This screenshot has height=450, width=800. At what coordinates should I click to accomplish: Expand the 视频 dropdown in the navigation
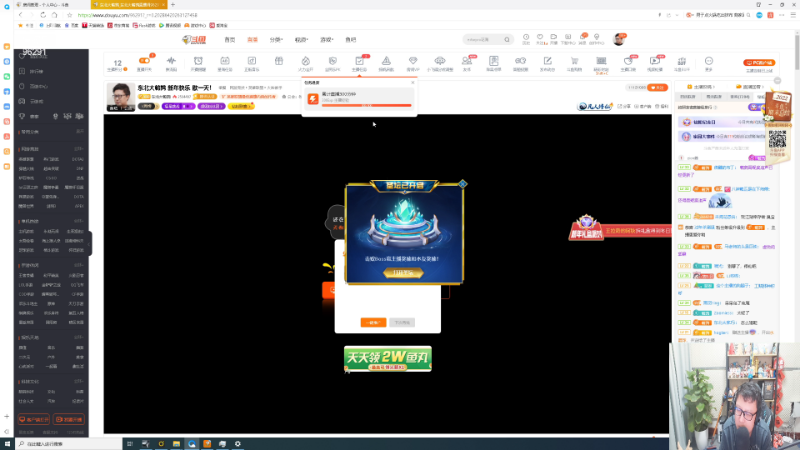(302, 39)
